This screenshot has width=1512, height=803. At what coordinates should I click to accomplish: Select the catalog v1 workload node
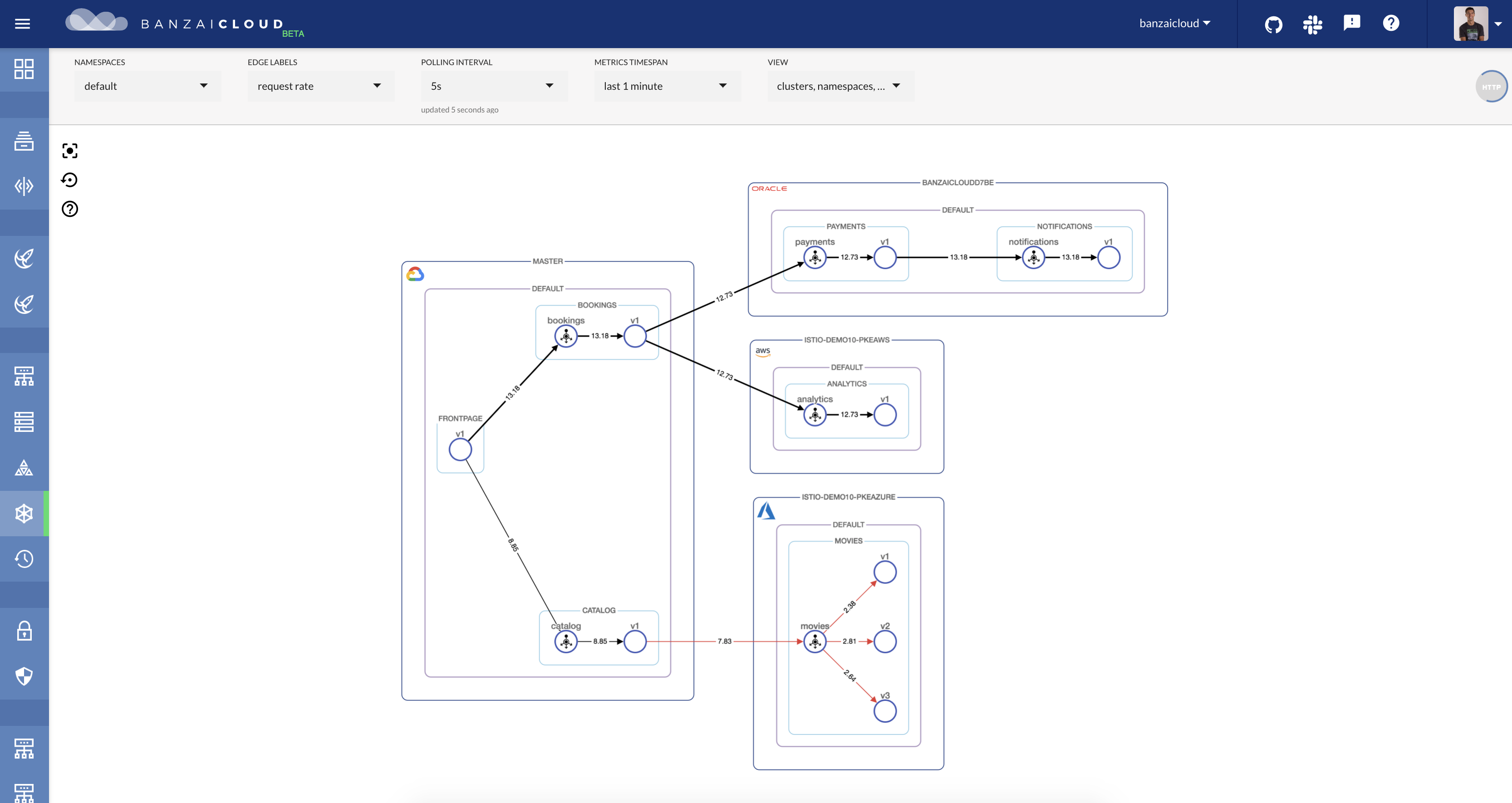coord(634,641)
